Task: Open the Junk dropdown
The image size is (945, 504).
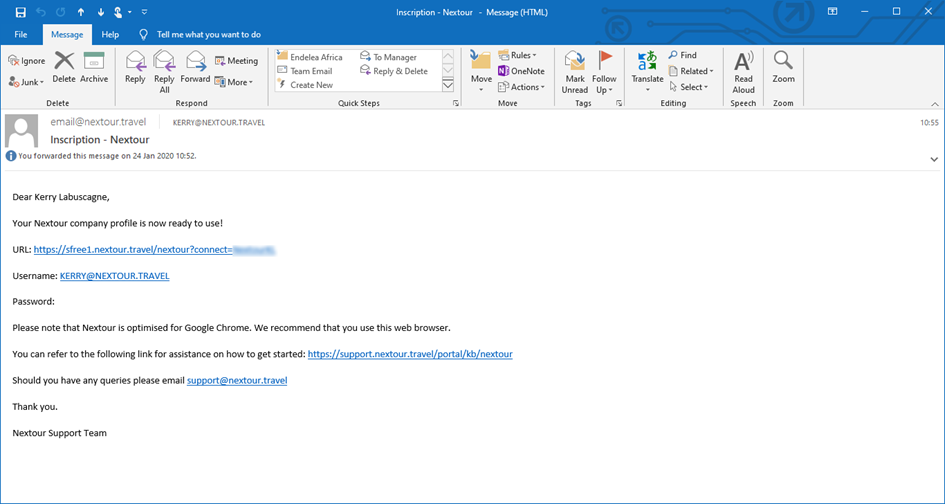Action: [x=27, y=82]
